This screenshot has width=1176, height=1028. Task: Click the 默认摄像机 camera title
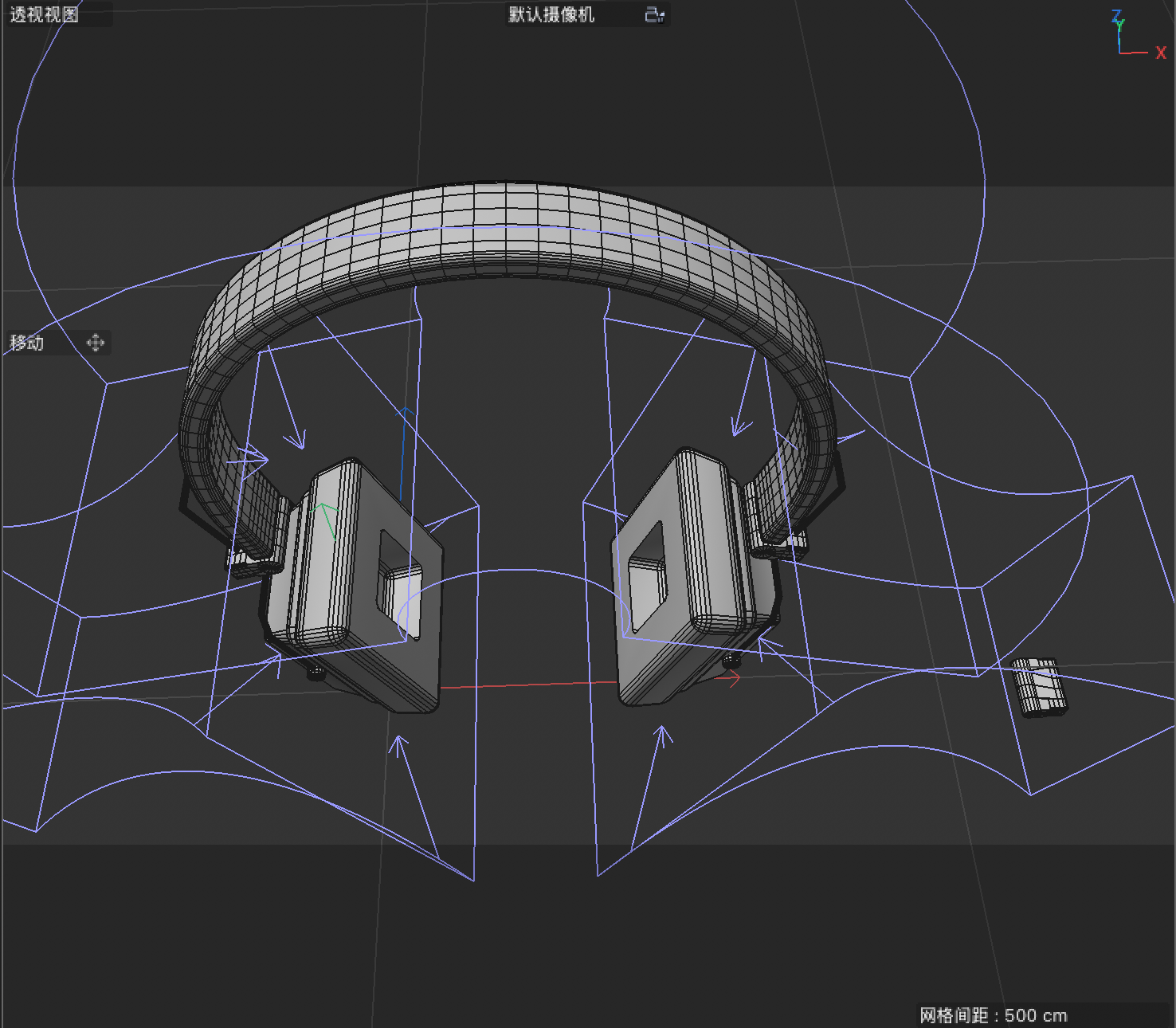coord(550,14)
